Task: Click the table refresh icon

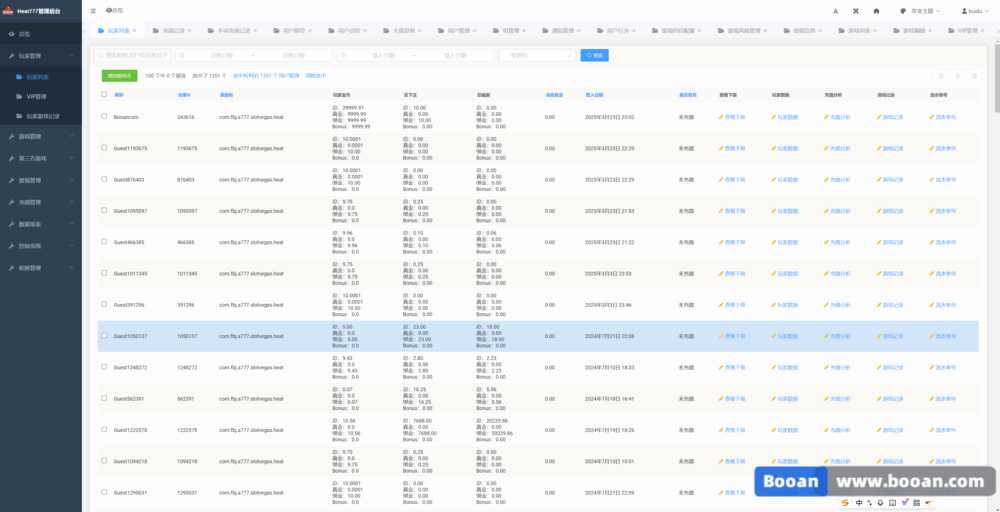Action: (958, 75)
